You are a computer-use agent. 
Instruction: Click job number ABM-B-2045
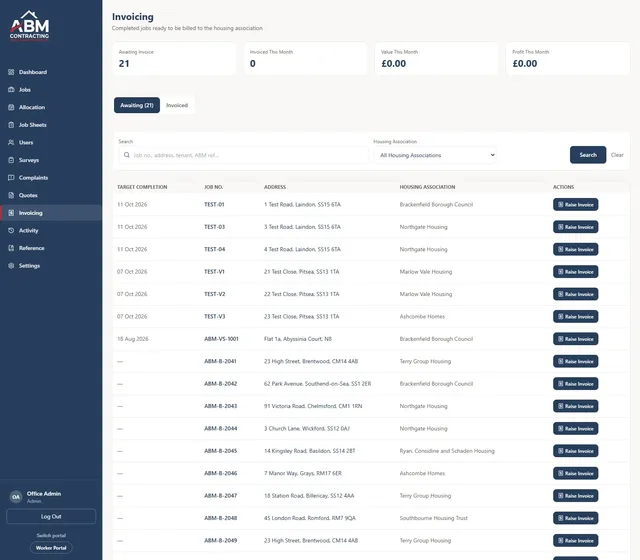point(220,451)
